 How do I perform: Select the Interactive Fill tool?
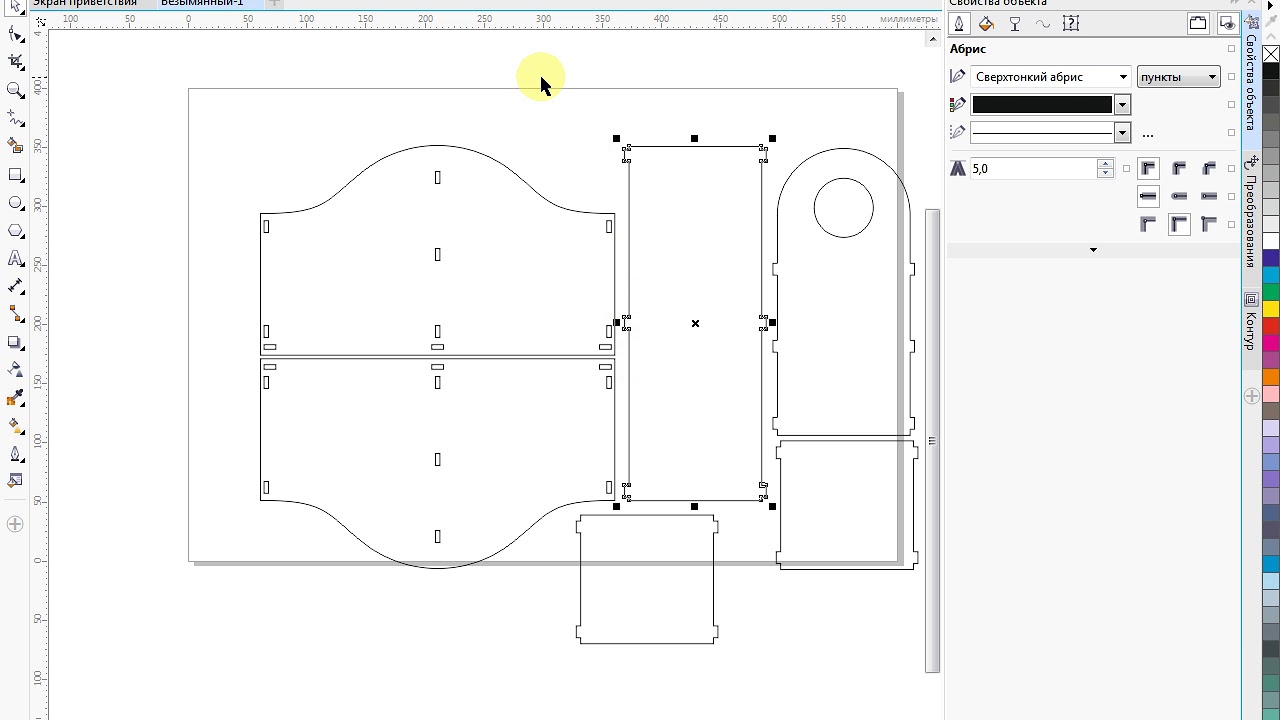click(x=15, y=426)
